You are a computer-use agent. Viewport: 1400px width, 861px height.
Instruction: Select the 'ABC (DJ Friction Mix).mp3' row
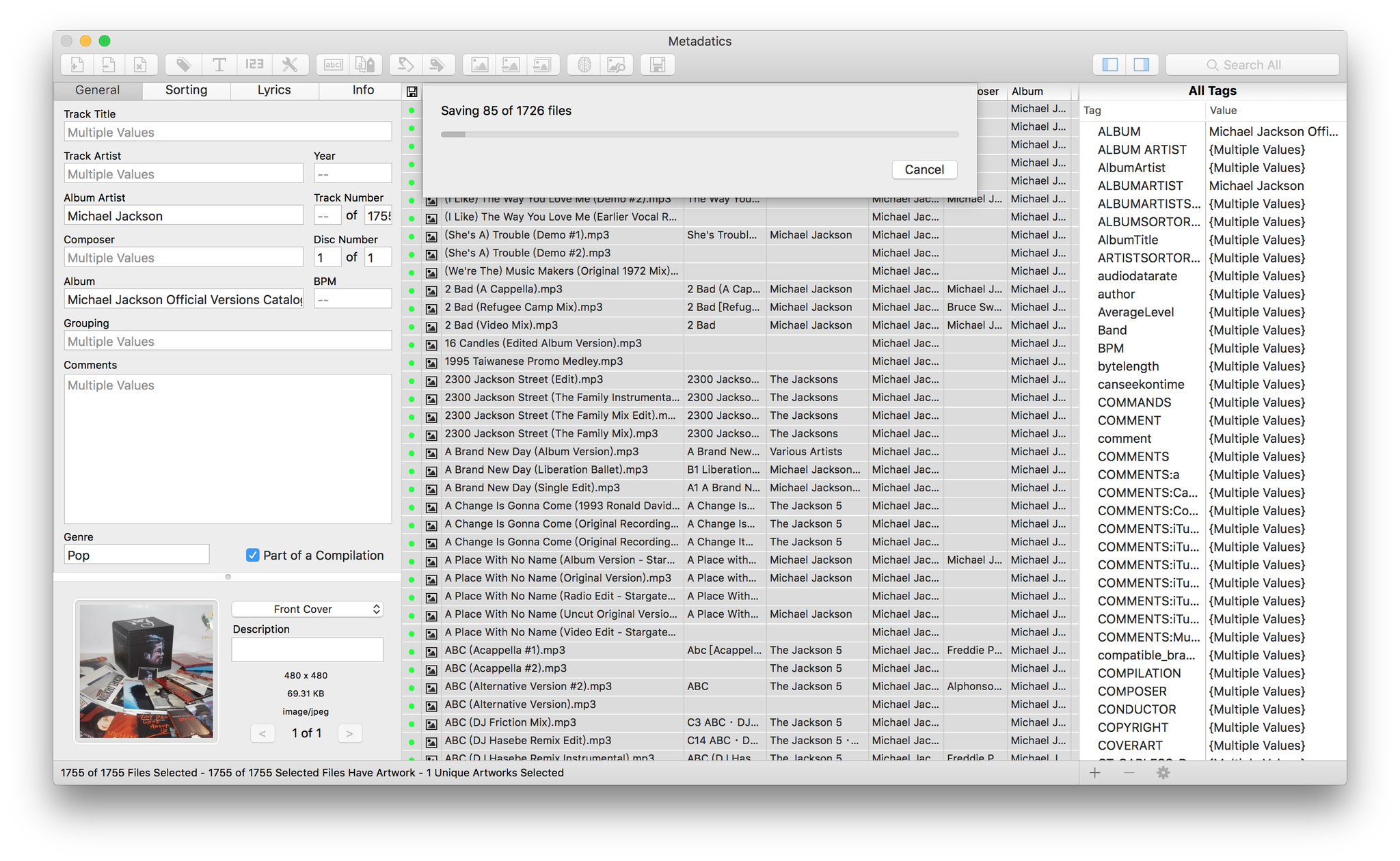point(740,722)
